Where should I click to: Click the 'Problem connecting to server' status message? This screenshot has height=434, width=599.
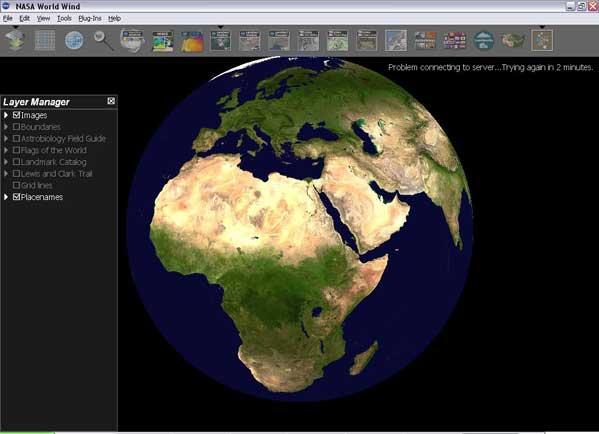491,67
